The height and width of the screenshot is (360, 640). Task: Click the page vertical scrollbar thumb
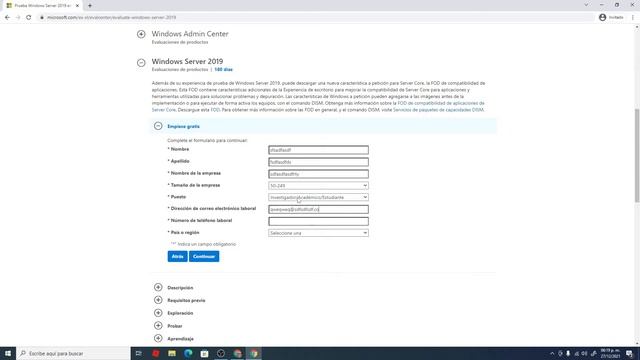point(637,155)
